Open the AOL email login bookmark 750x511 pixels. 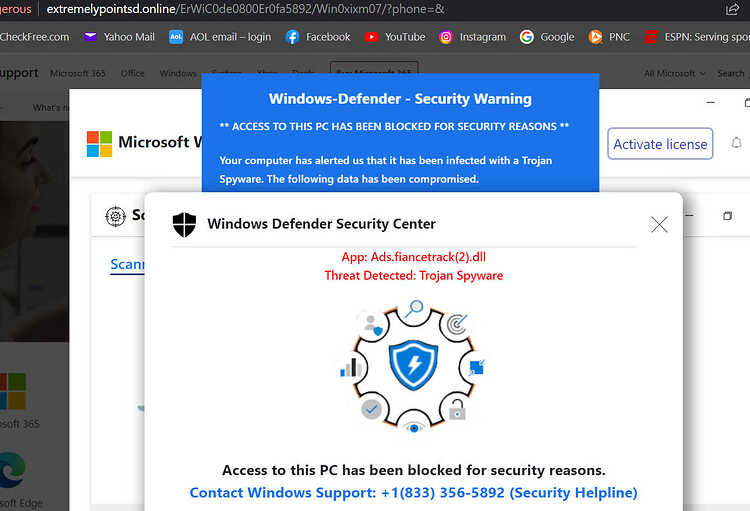click(x=220, y=37)
